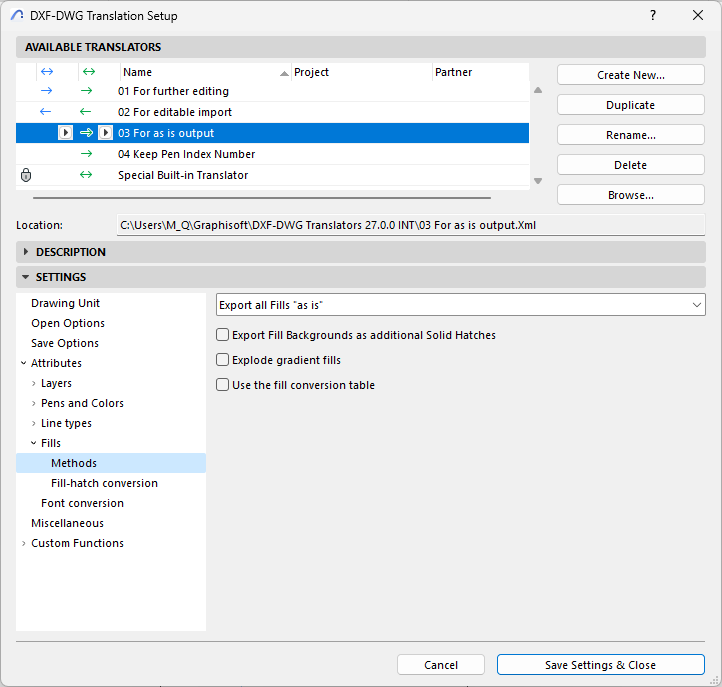
Task: Expand the Layers tree node
Action: click(x=34, y=383)
